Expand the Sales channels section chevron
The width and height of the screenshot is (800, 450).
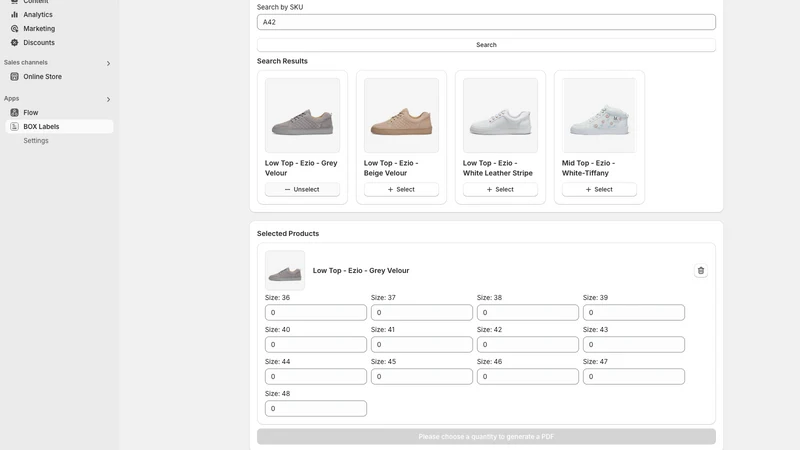pos(108,63)
